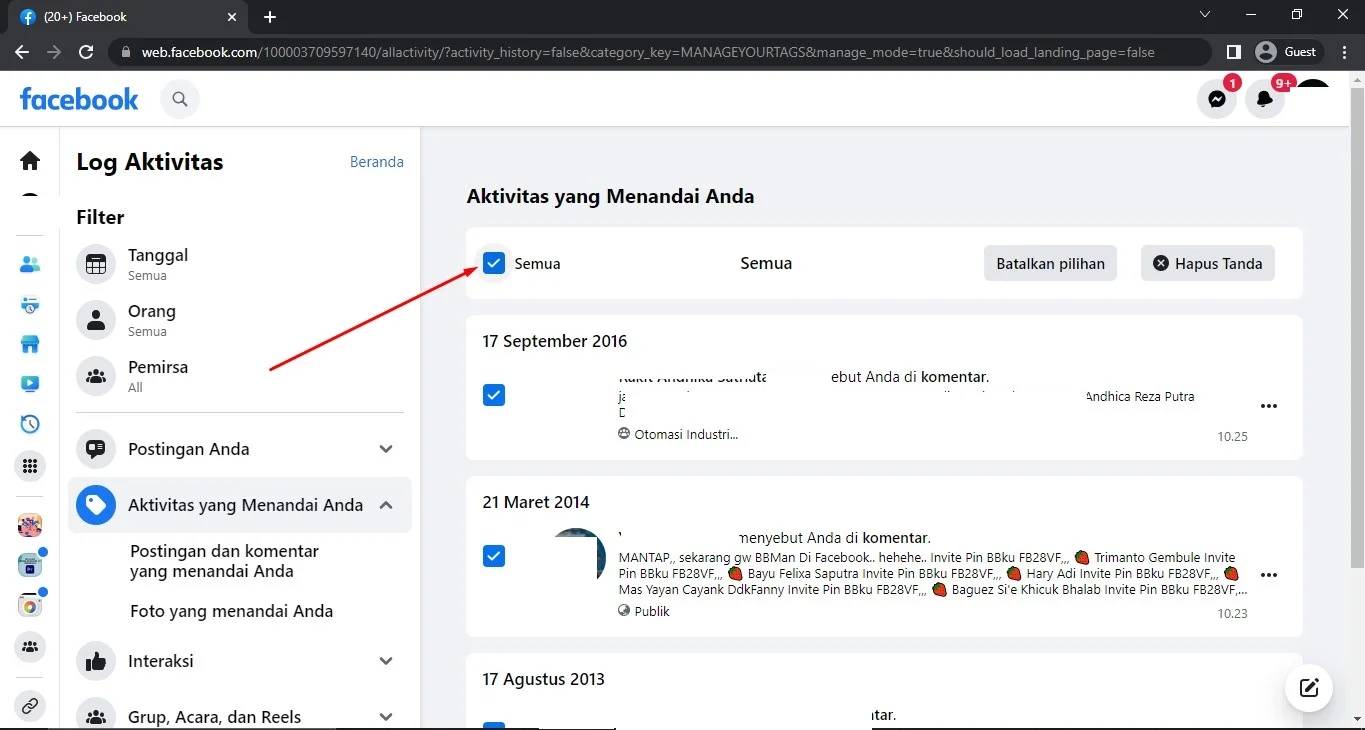Image resolution: width=1365 pixels, height=730 pixels.
Task: Collapse Aktivitas yang Menandai Anda section
Action: coord(386,505)
